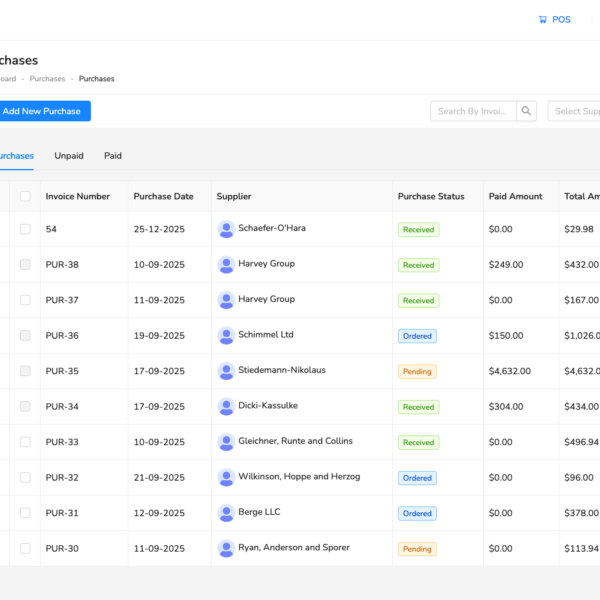The height and width of the screenshot is (600, 600).
Task: Click the Purchases breadcrumb link
Action: pos(47,79)
